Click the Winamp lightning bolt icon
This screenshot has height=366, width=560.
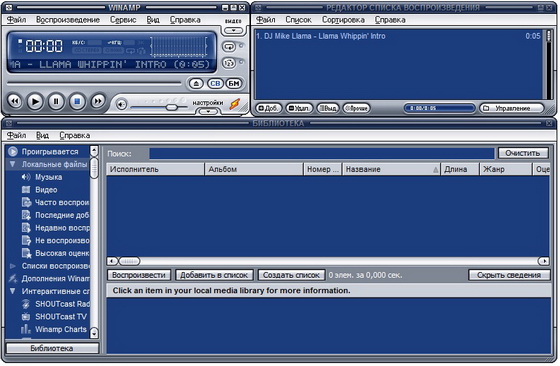[235, 104]
